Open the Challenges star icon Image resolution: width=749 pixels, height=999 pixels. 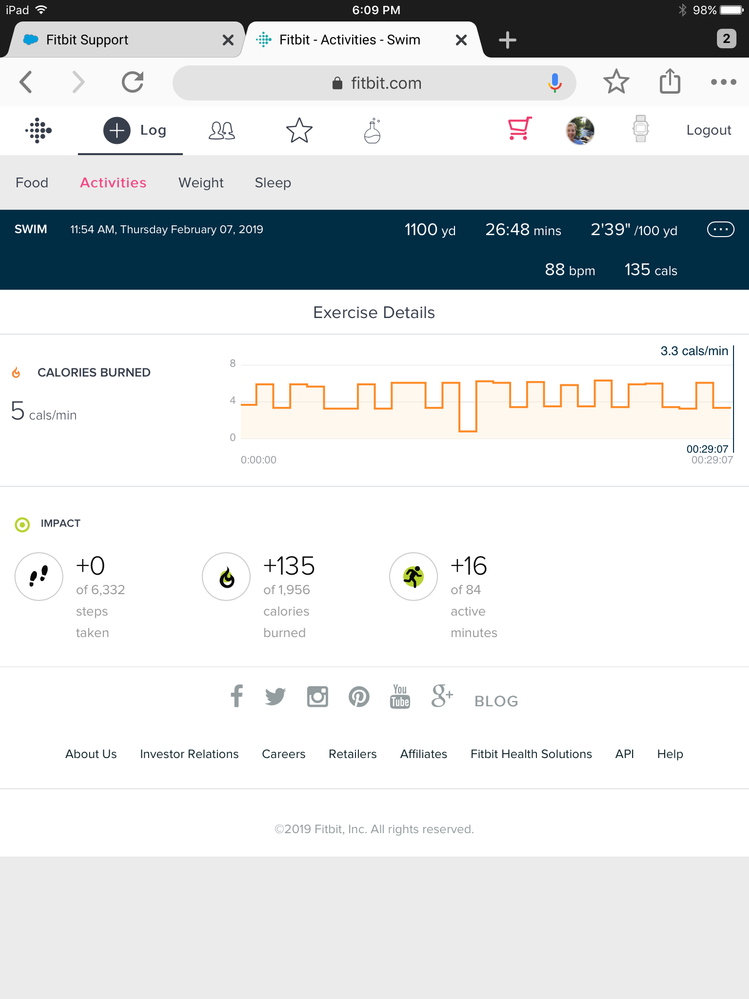[299, 130]
